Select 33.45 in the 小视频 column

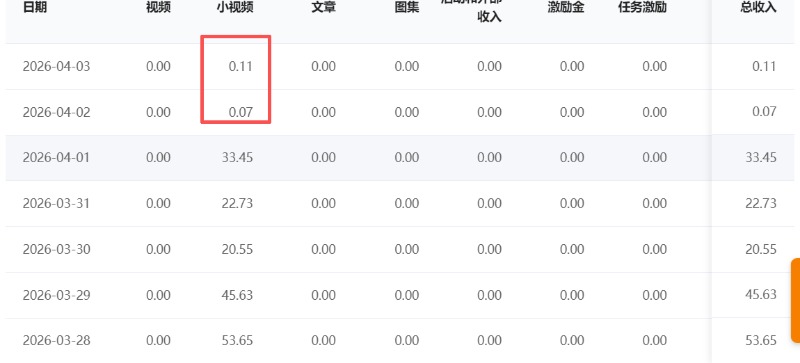pyautogui.click(x=237, y=157)
